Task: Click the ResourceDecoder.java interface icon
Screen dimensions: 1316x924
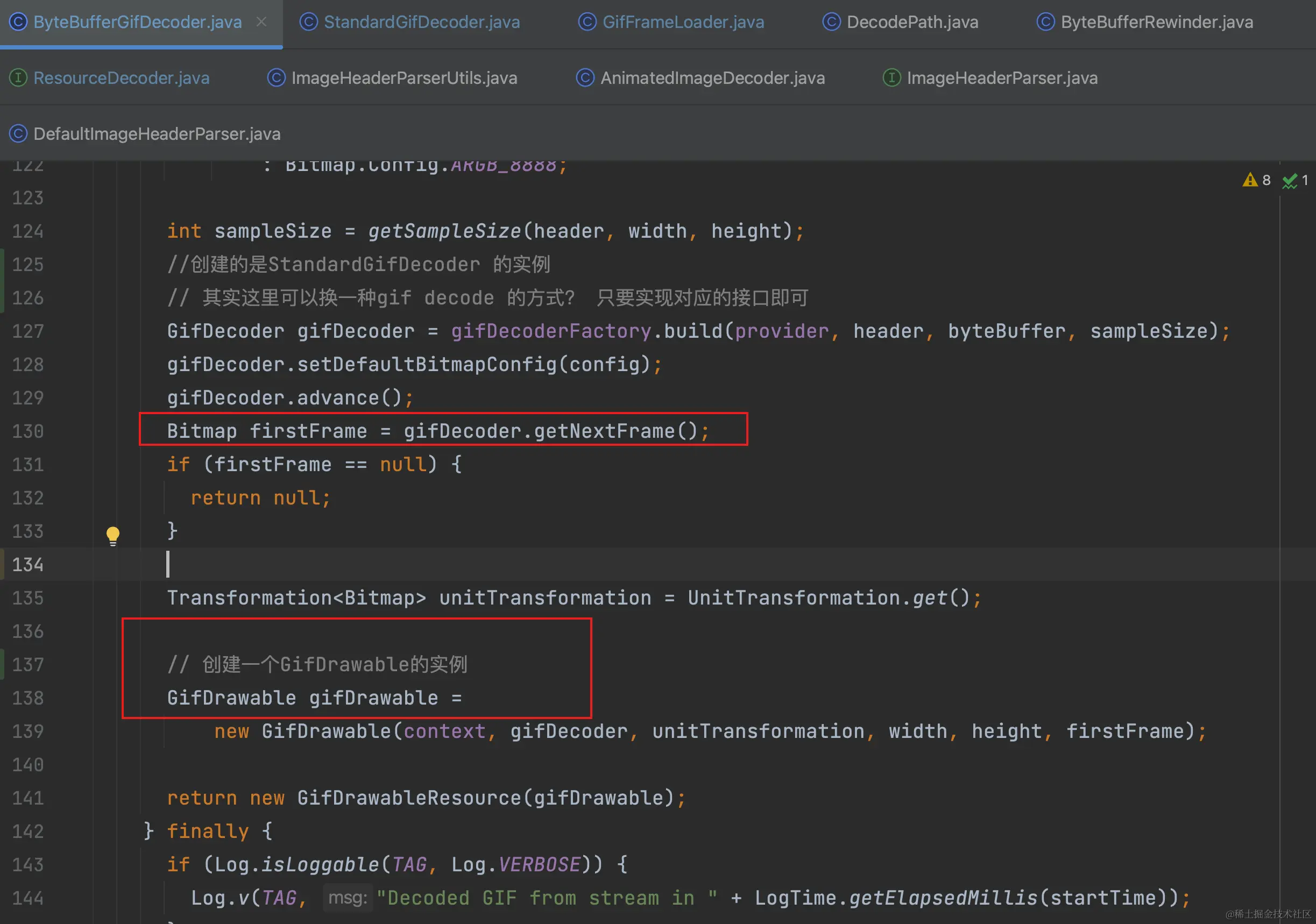Action: [18, 77]
